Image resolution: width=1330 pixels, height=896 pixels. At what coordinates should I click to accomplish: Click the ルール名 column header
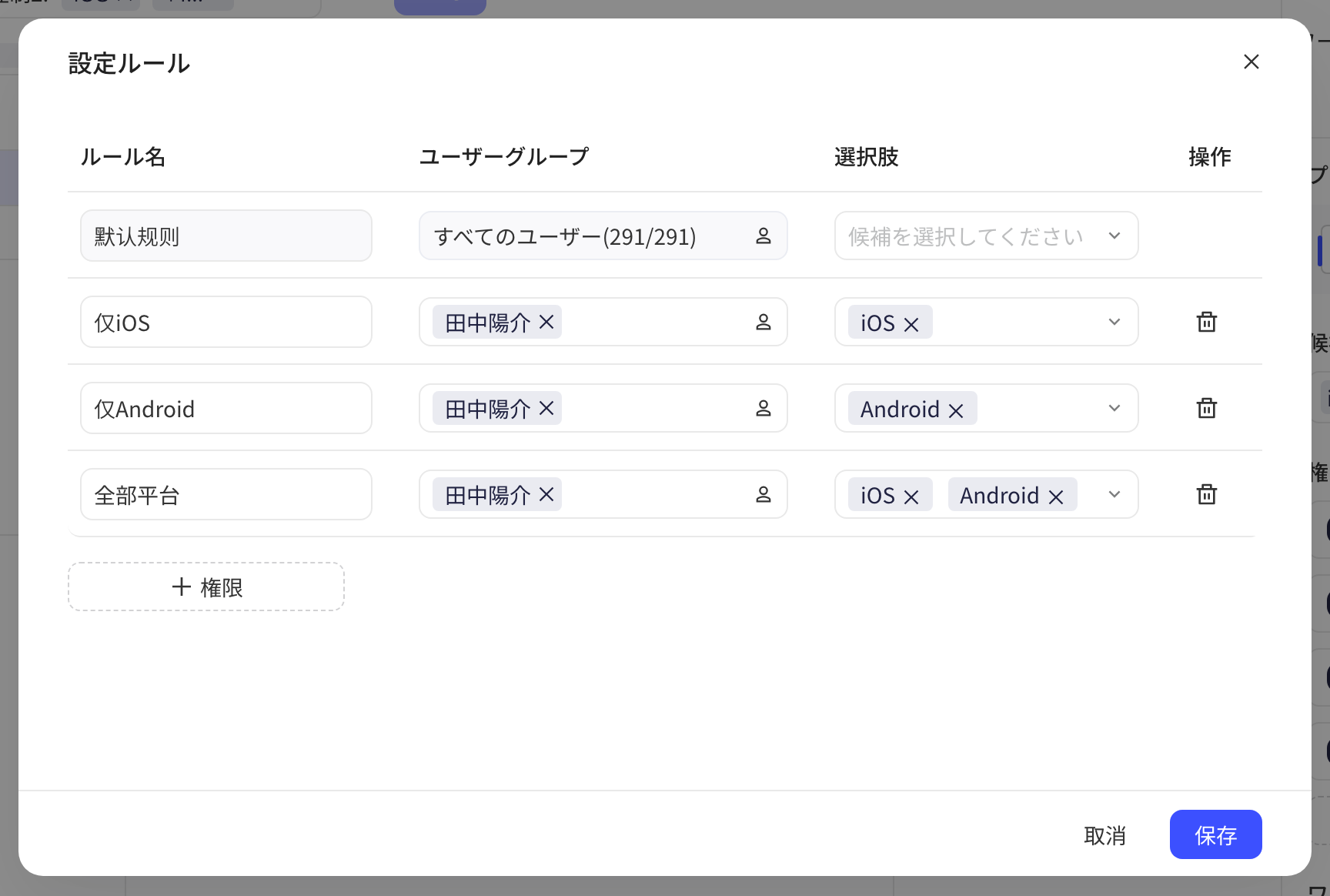(x=123, y=157)
